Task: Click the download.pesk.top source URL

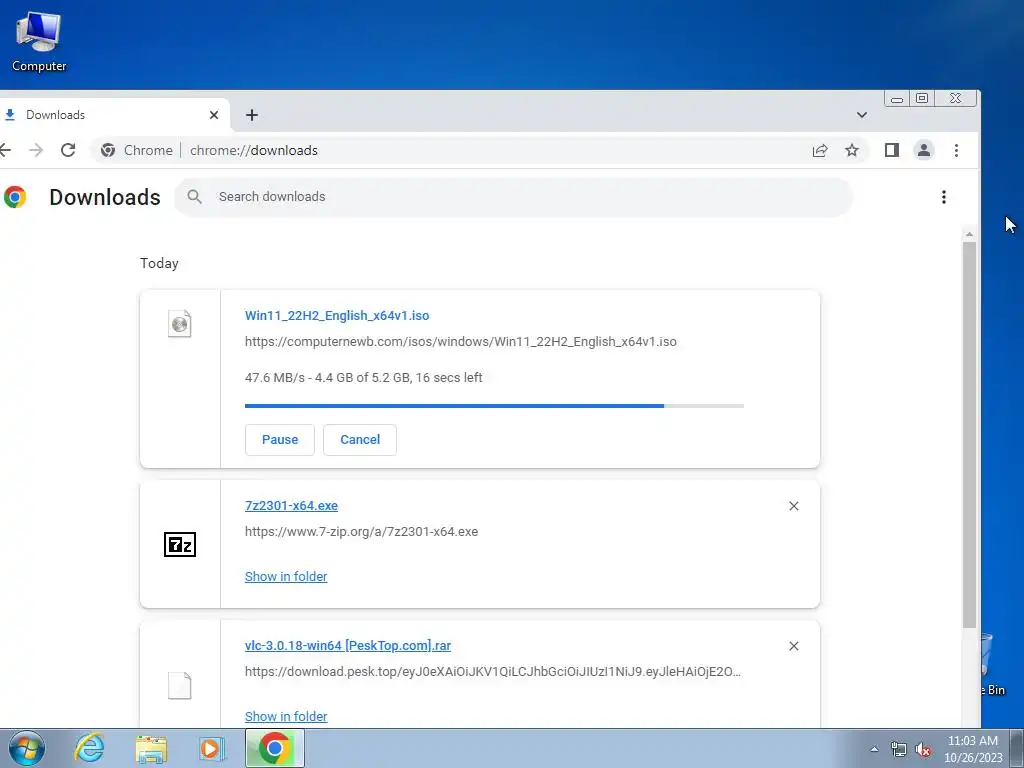Action: point(492,671)
